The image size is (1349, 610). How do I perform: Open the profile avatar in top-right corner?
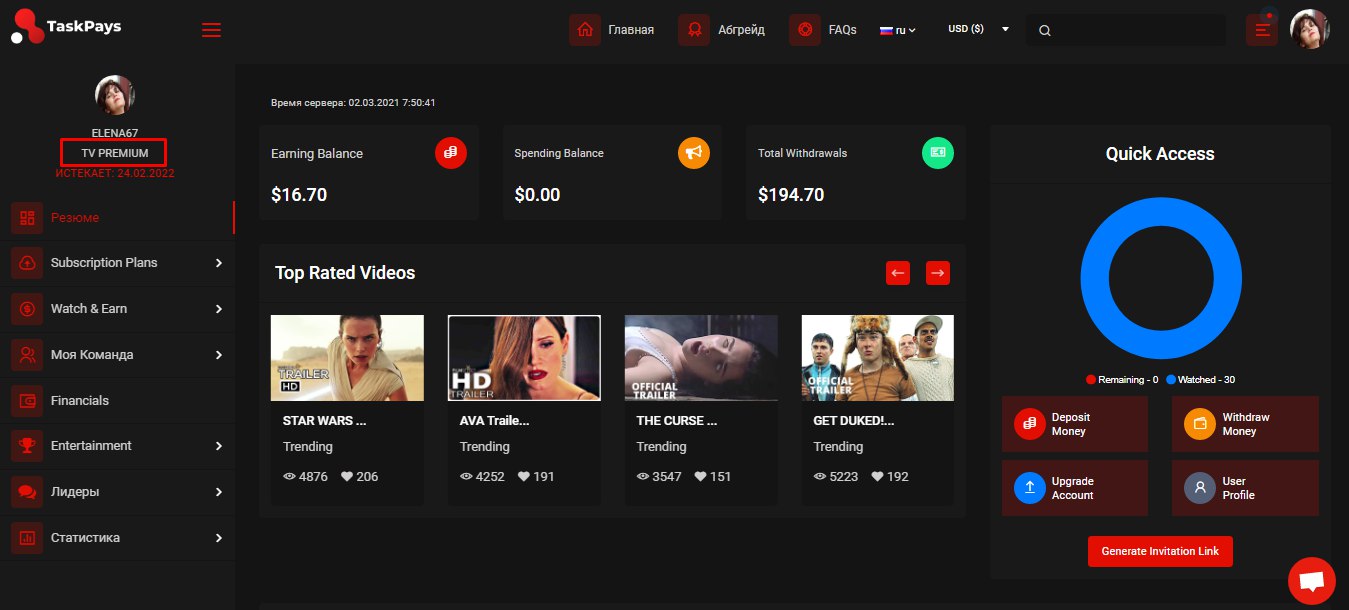pos(1309,29)
